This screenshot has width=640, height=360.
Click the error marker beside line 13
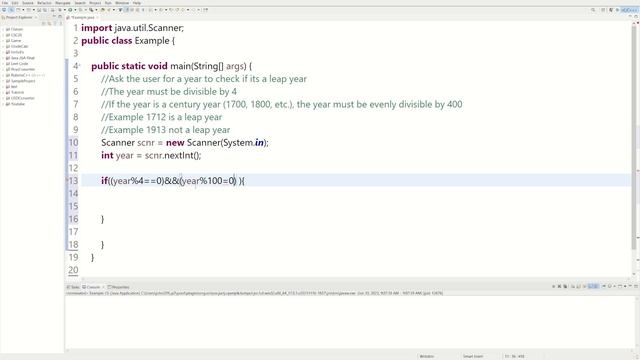point(67,180)
